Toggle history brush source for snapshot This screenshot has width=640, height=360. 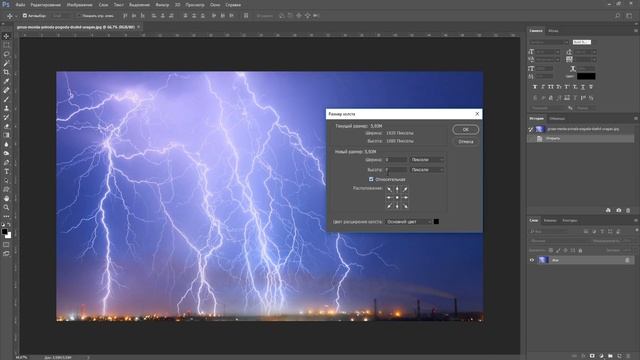point(531,129)
